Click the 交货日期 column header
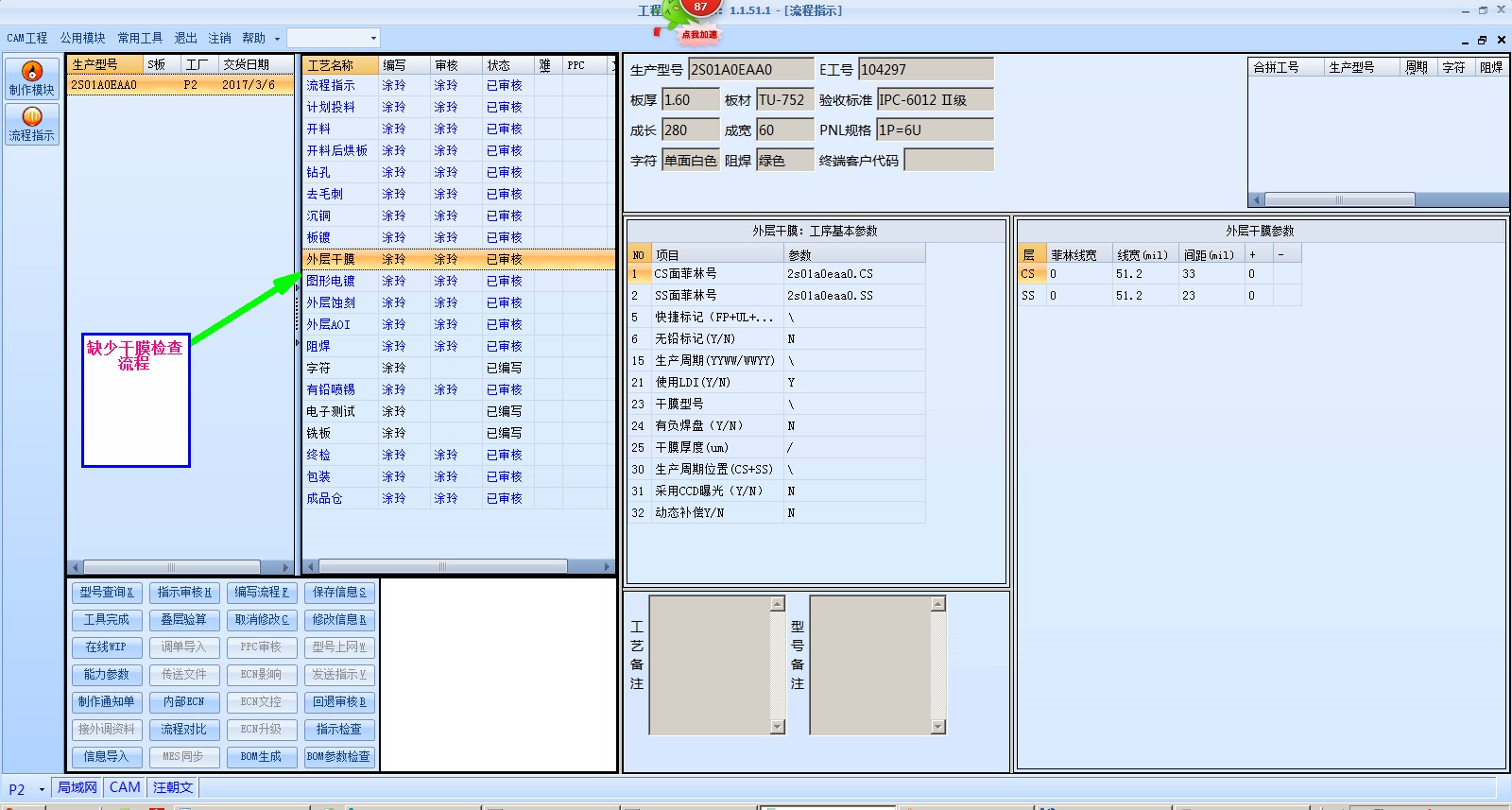1512x810 pixels. 257,64
